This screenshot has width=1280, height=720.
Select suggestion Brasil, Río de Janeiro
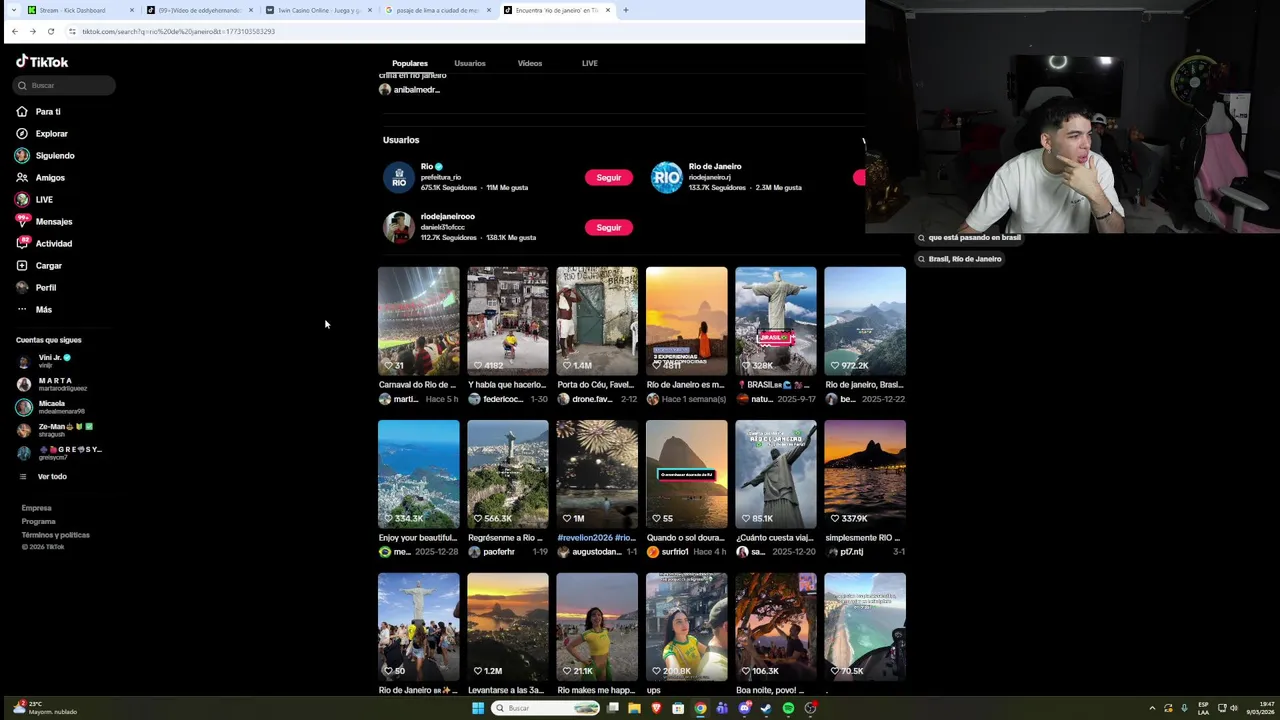tap(960, 259)
